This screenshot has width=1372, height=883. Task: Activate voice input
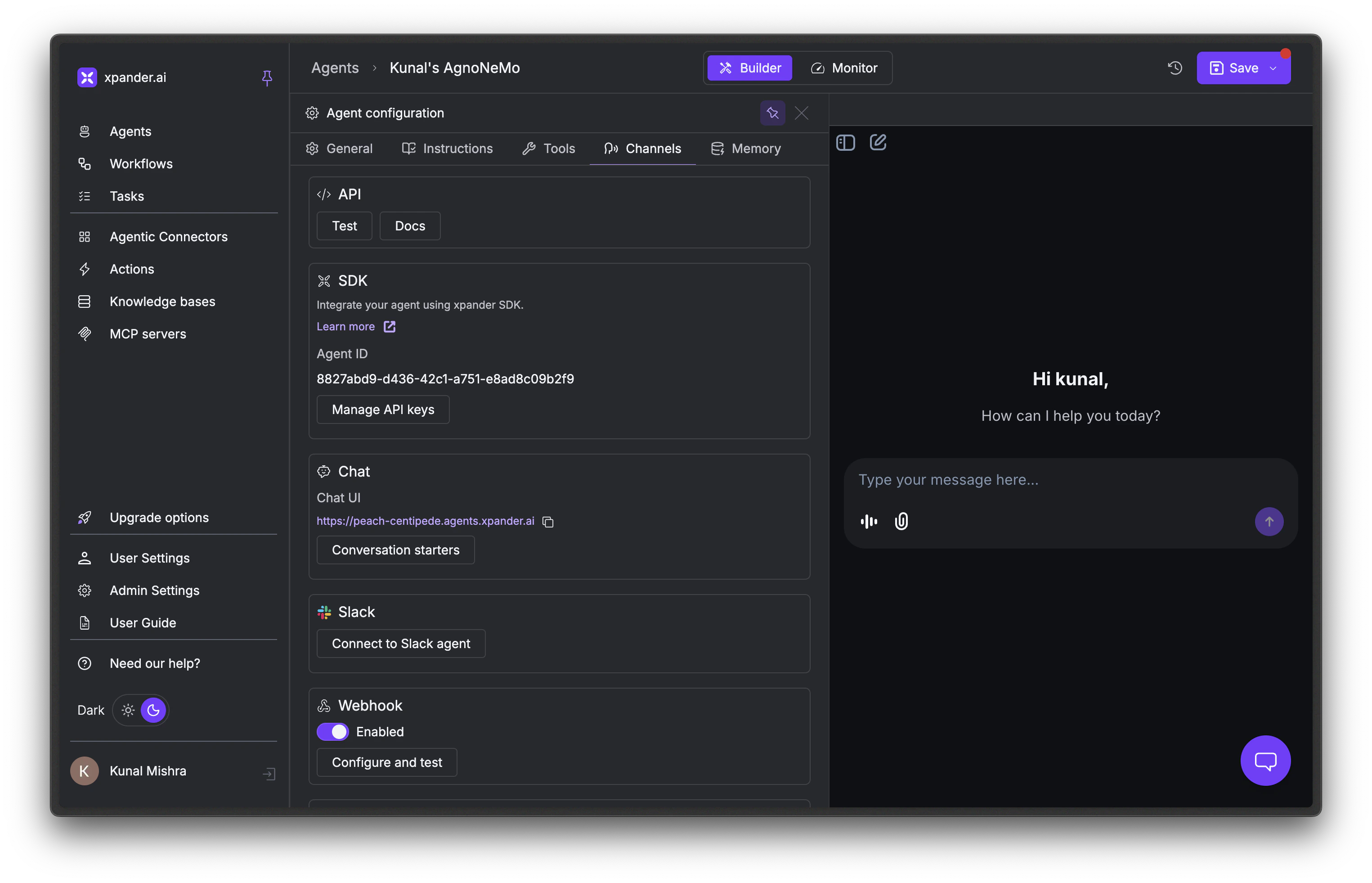868,521
